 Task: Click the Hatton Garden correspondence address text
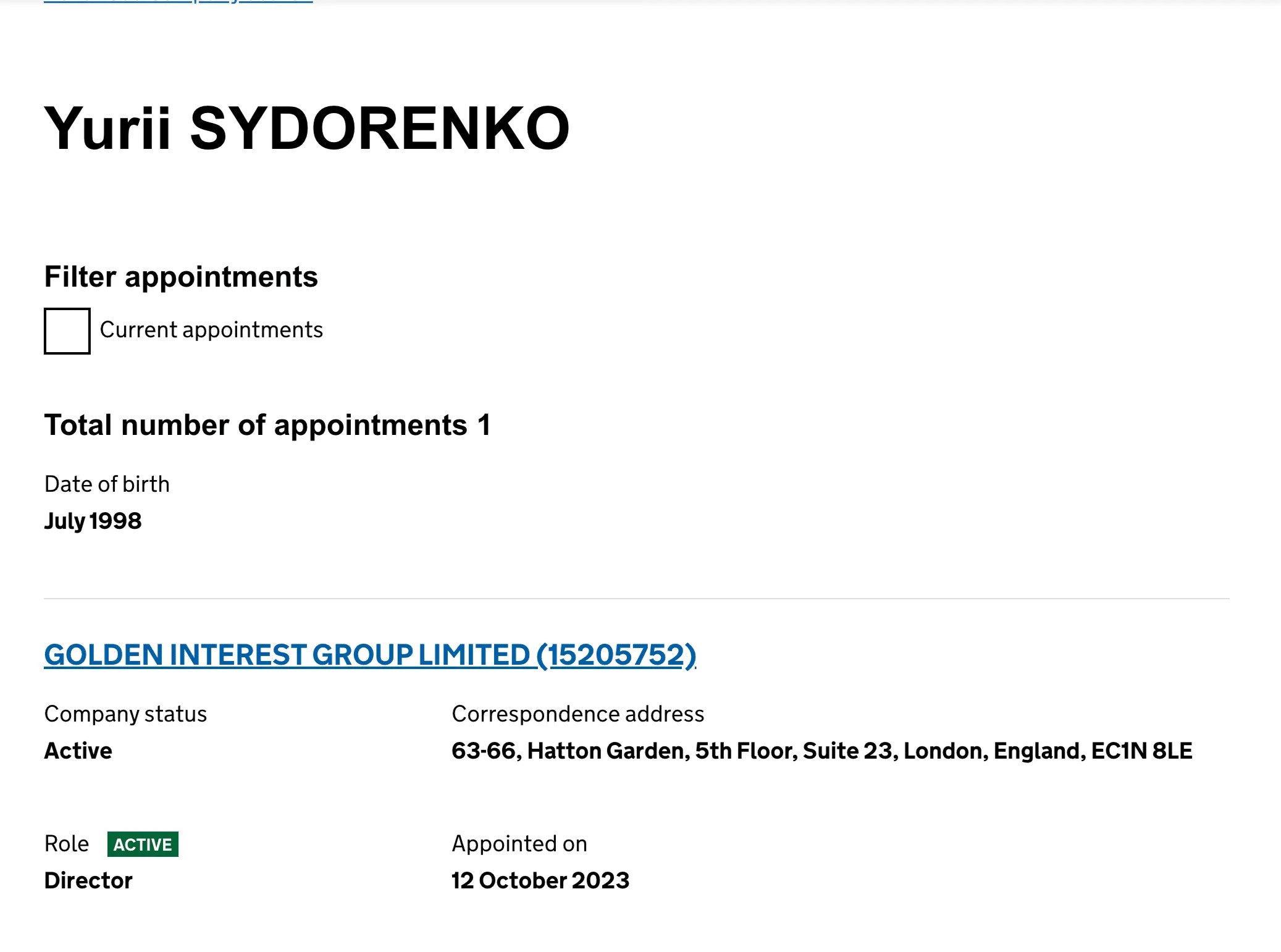(821, 751)
